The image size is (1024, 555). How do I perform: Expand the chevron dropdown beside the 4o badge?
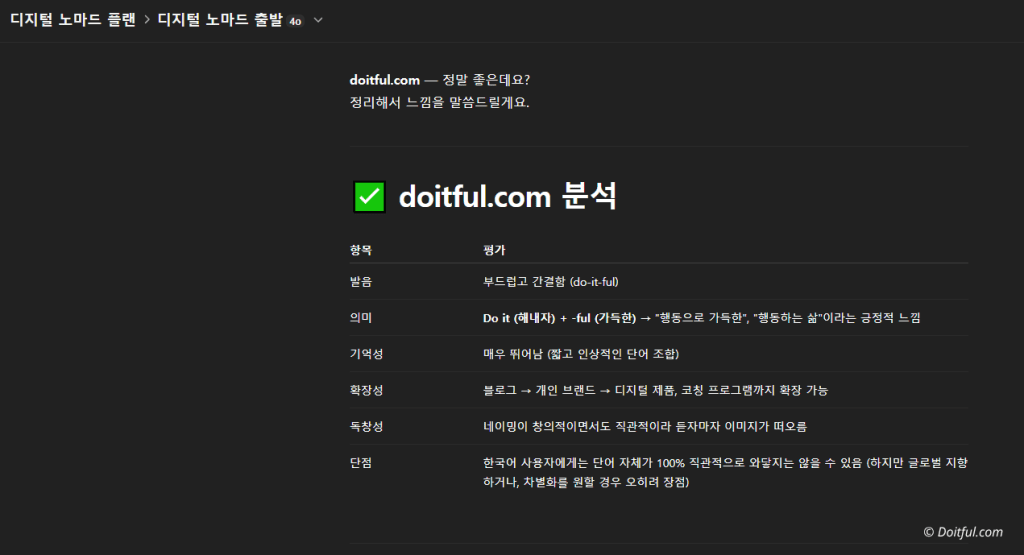[318, 20]
